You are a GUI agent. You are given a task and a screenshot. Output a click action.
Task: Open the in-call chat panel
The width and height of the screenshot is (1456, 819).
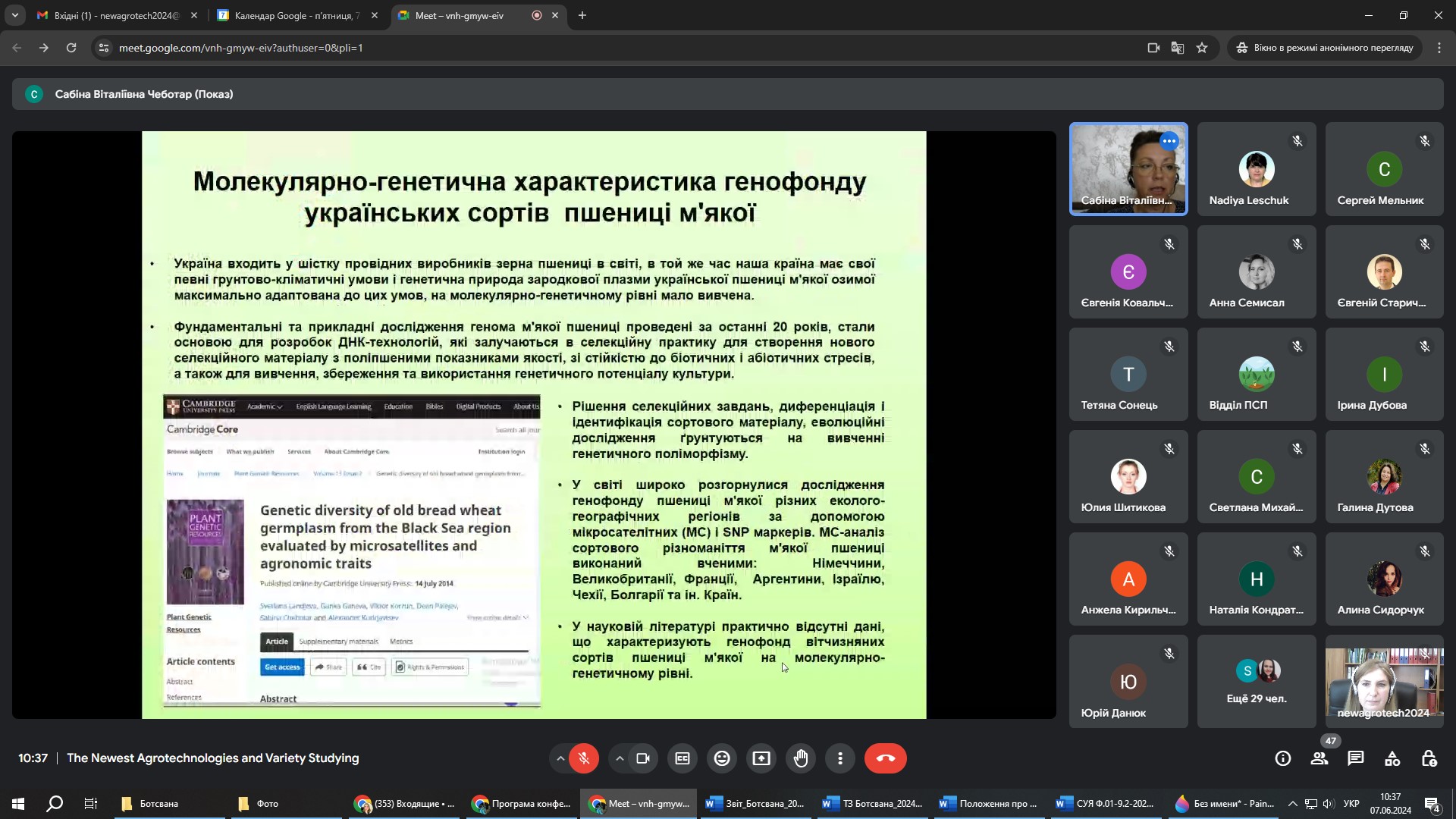1356,758
